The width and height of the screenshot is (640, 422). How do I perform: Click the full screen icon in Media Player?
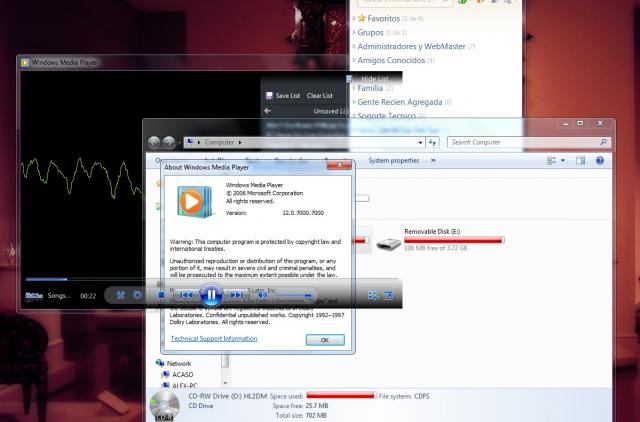(x=388, y=295)
